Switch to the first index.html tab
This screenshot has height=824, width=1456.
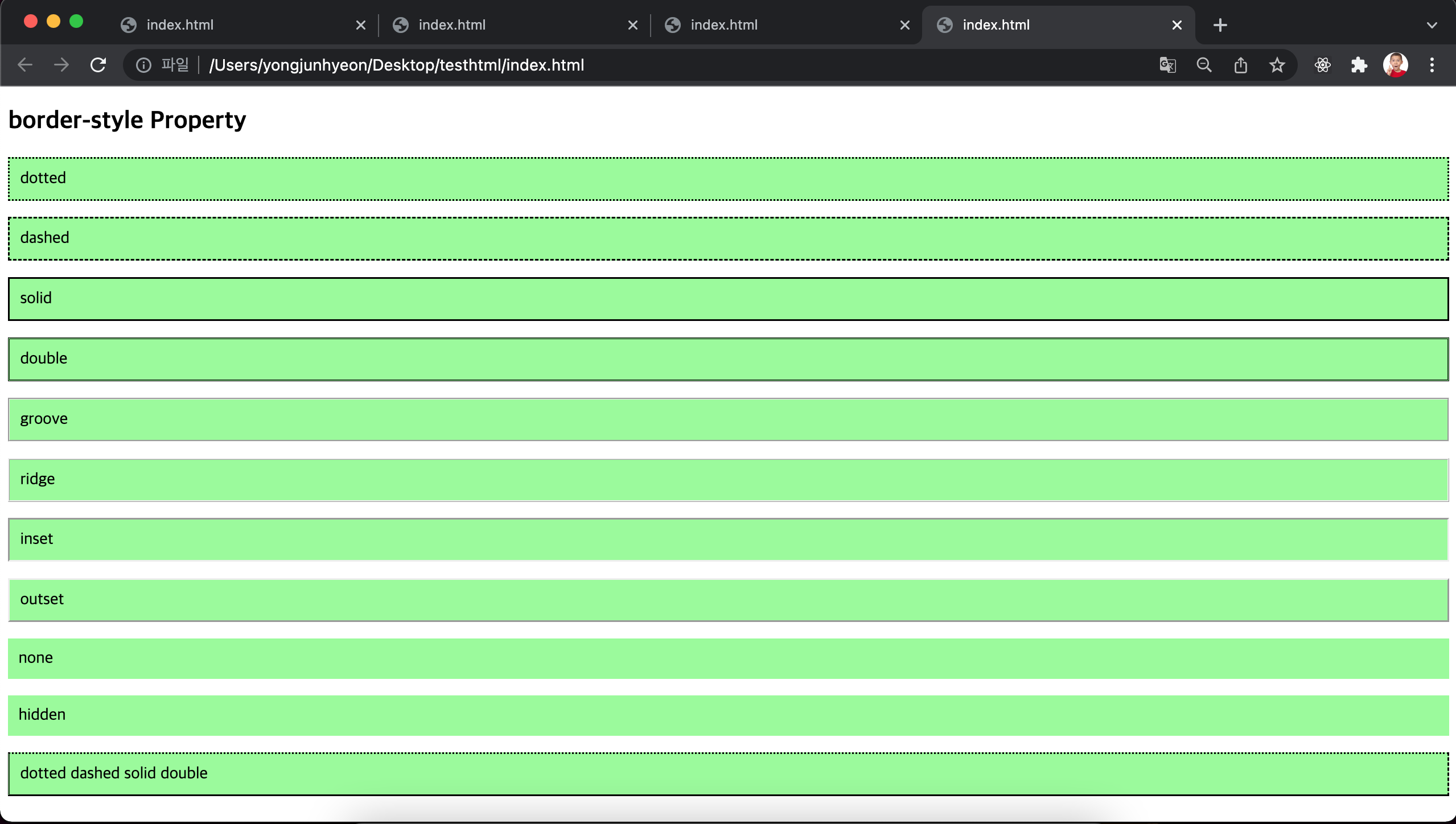[x=228, y=25]
